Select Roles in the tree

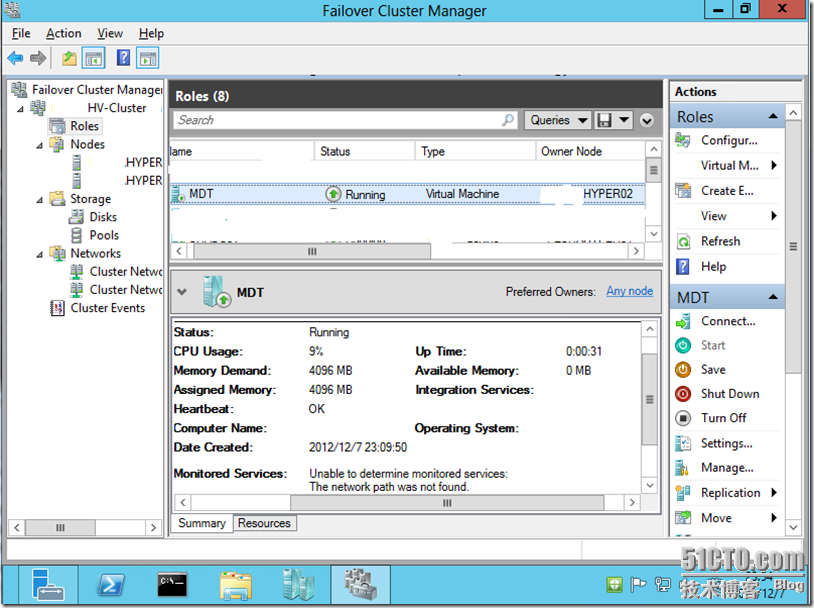(84, 126)
